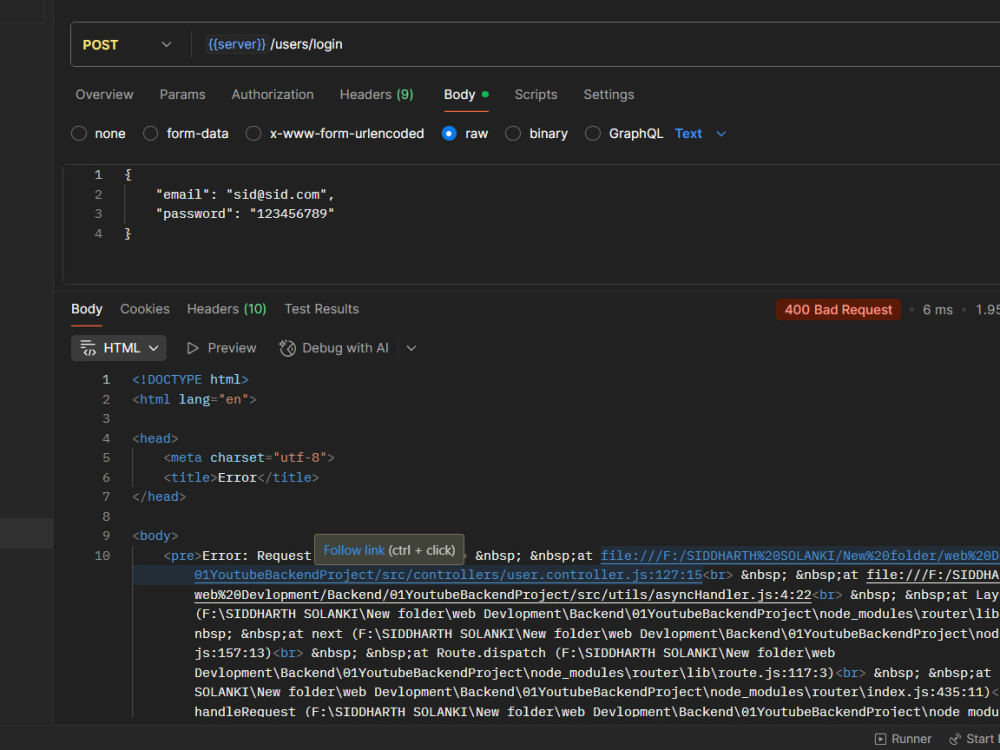Open the Test Results tab
This screenshot has height=750, width=1000.
[321, 309]
